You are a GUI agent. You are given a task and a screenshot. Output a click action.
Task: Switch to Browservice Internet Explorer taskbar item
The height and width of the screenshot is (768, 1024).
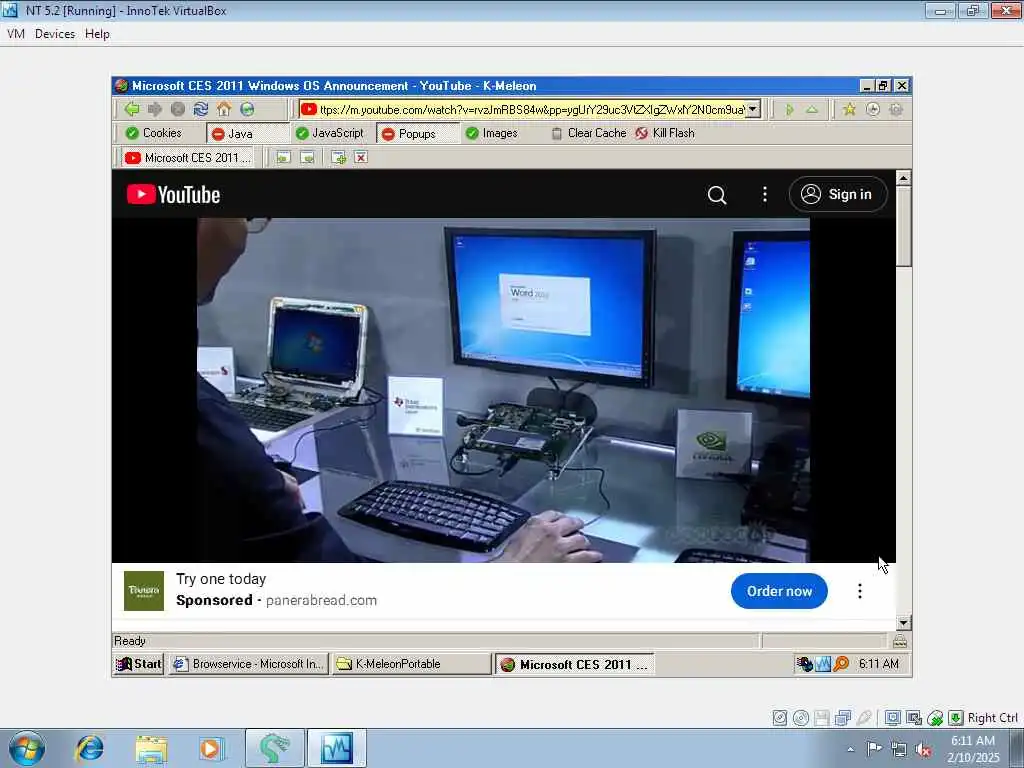click(248, 664)
